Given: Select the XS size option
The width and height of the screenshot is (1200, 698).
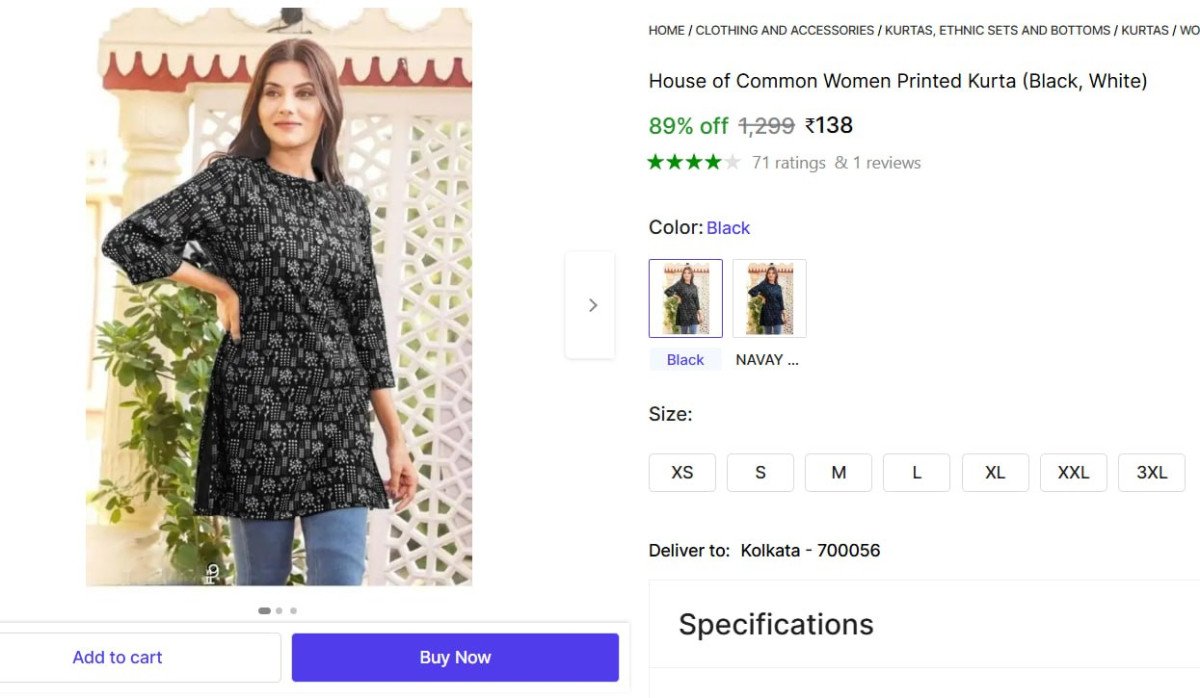Looking at the screenshot, I should point(682,472).
